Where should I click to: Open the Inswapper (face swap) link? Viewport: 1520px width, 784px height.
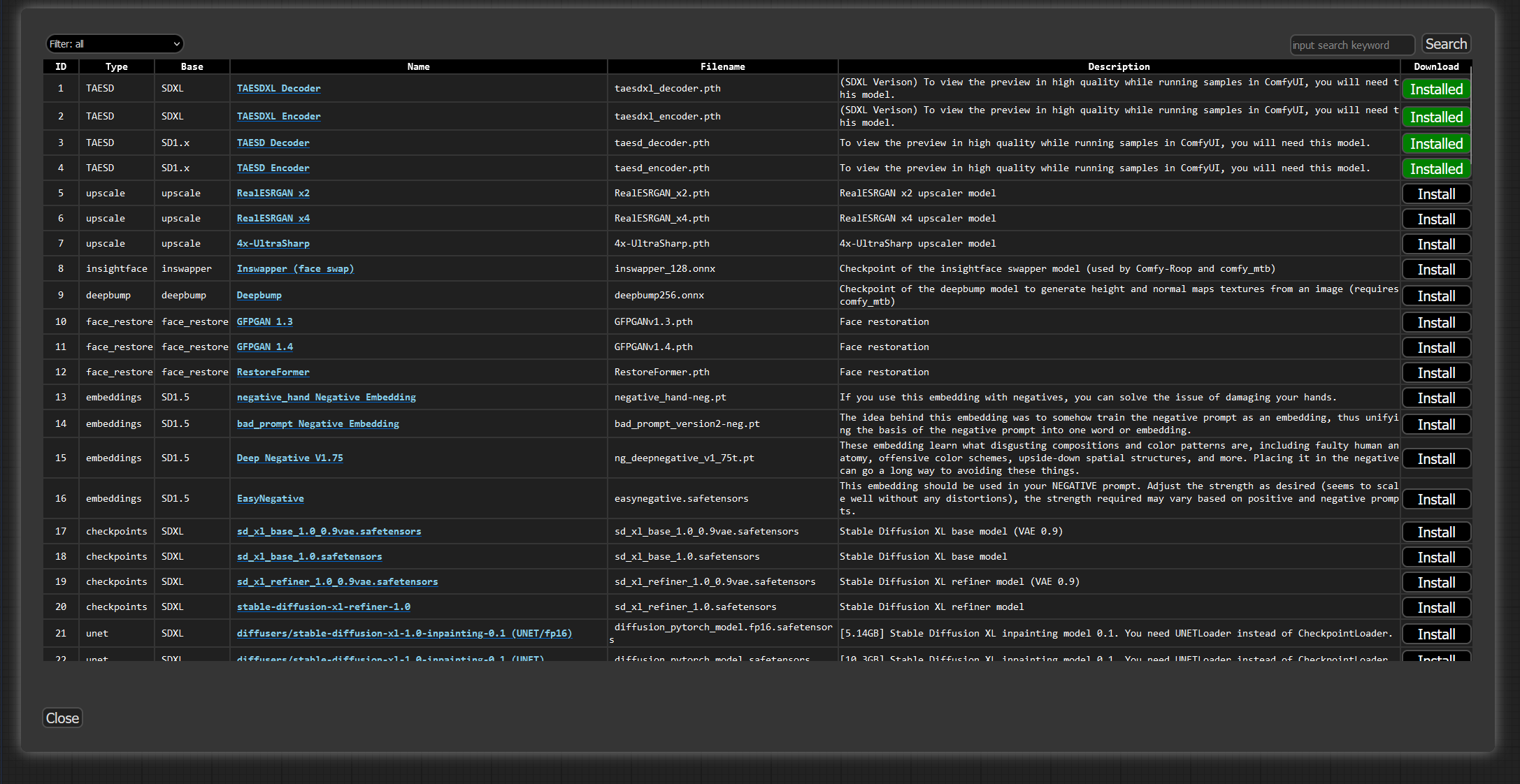pyautogui.click(x=295, y=268)
